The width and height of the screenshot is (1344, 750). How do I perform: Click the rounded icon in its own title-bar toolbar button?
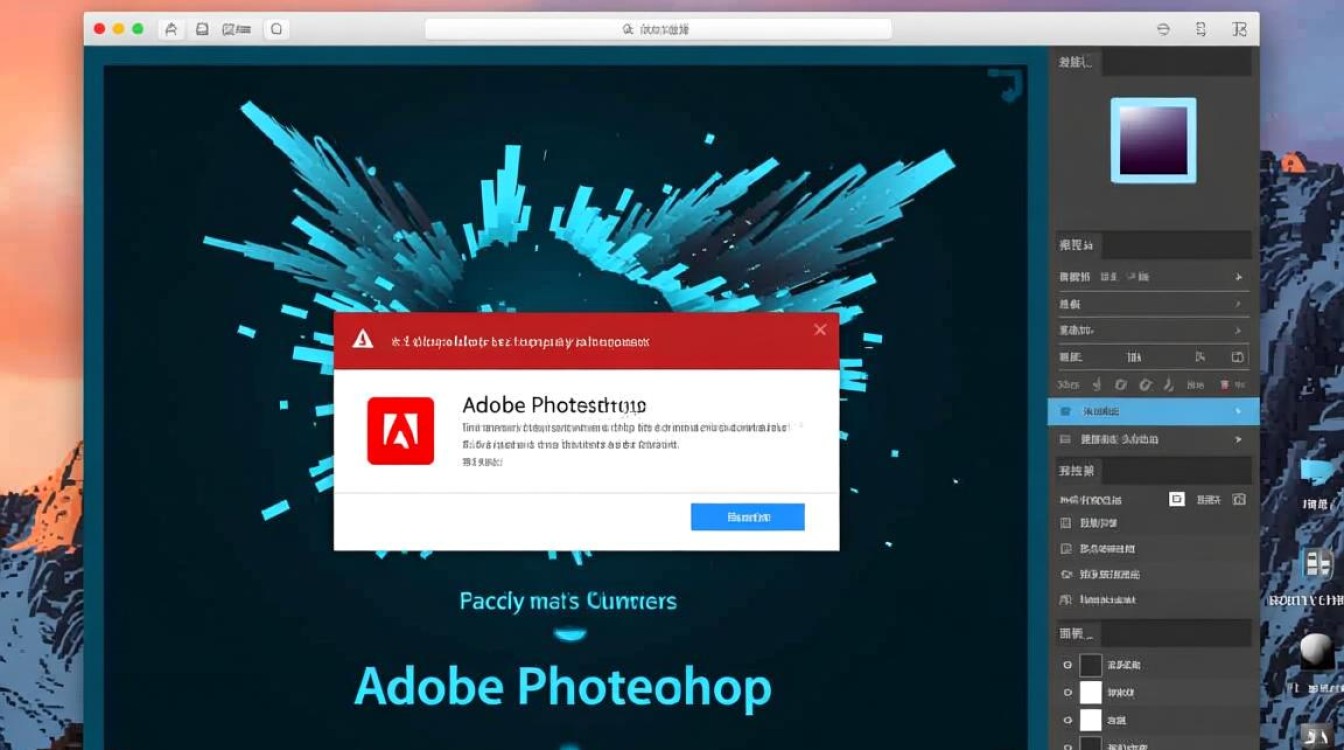coord(277,29)
